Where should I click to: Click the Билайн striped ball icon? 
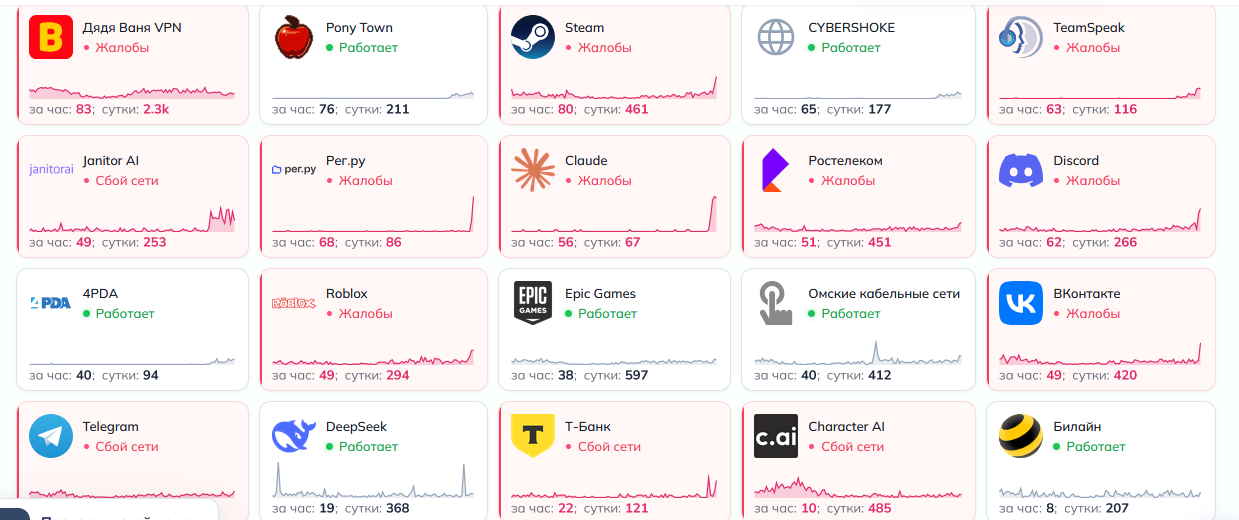click(x=1021, y=436)
